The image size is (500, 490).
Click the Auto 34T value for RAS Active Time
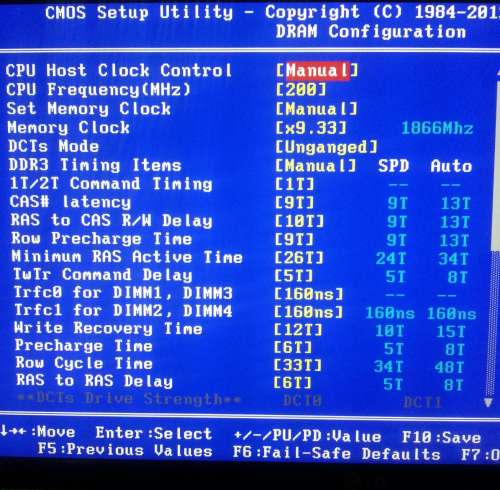454,259
